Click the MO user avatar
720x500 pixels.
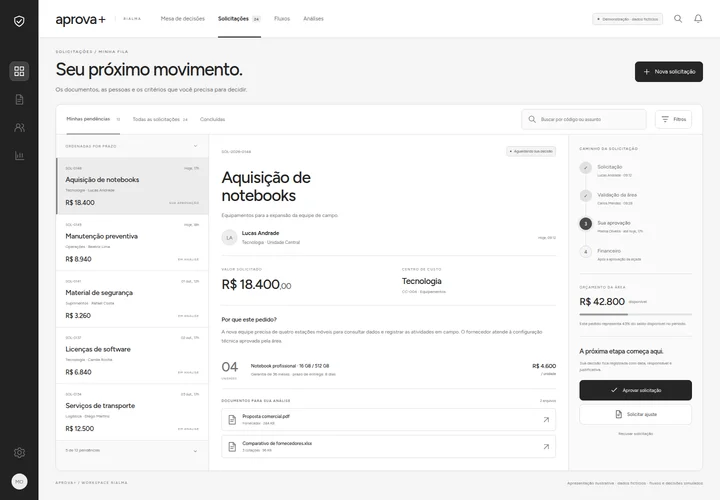pos(19,482)
